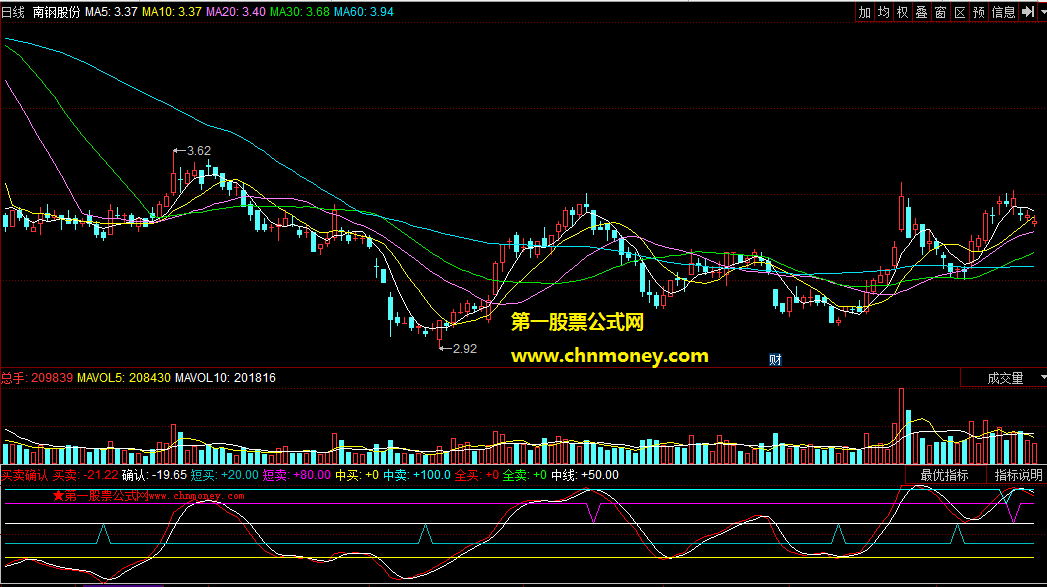Click the 加 toolbar button
Viewport: 1047px width, 587px height.
pos(865,12)
